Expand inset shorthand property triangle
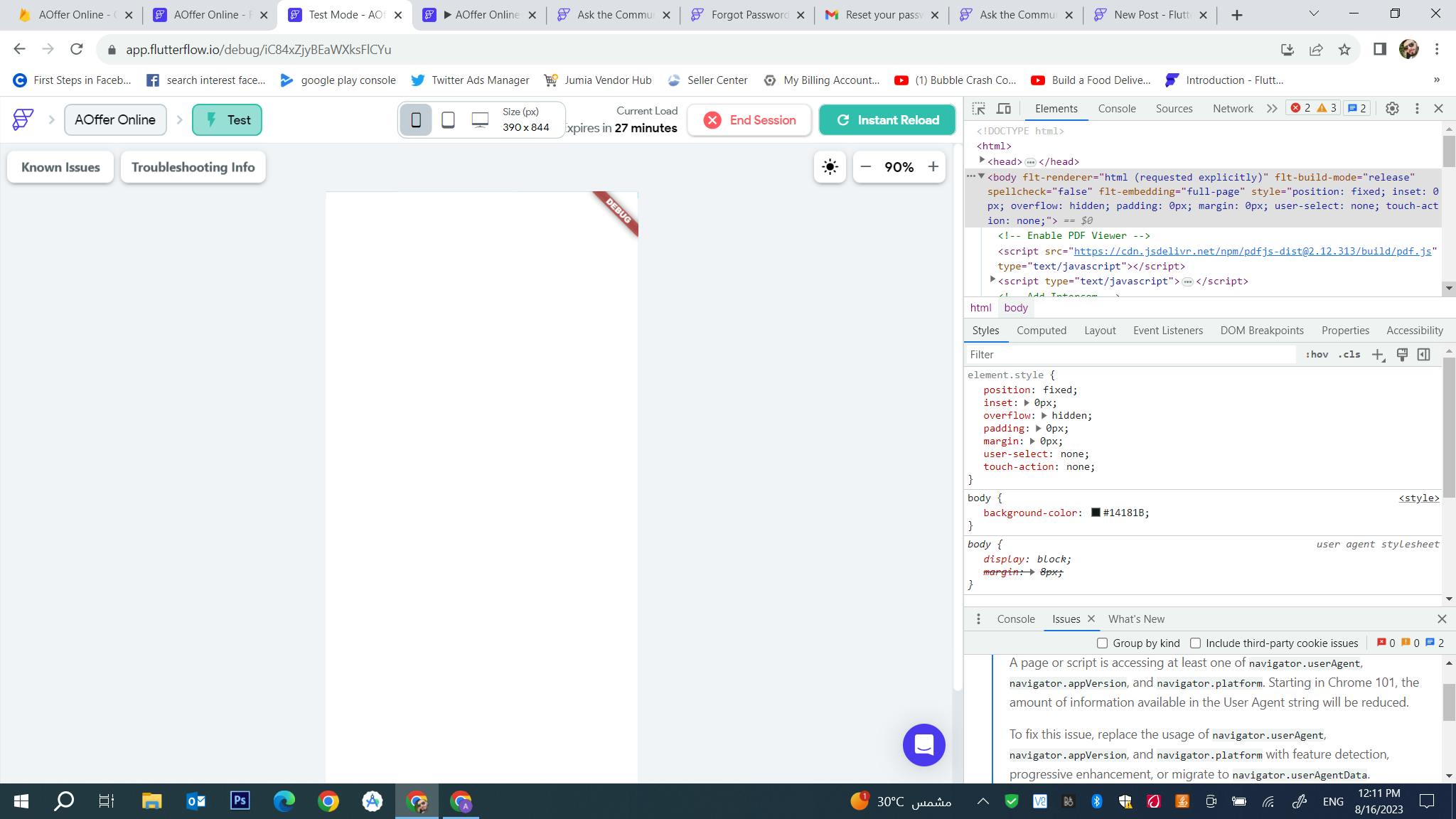The width and height of the screenshot is (1456, 819). tap(1027, 403)
